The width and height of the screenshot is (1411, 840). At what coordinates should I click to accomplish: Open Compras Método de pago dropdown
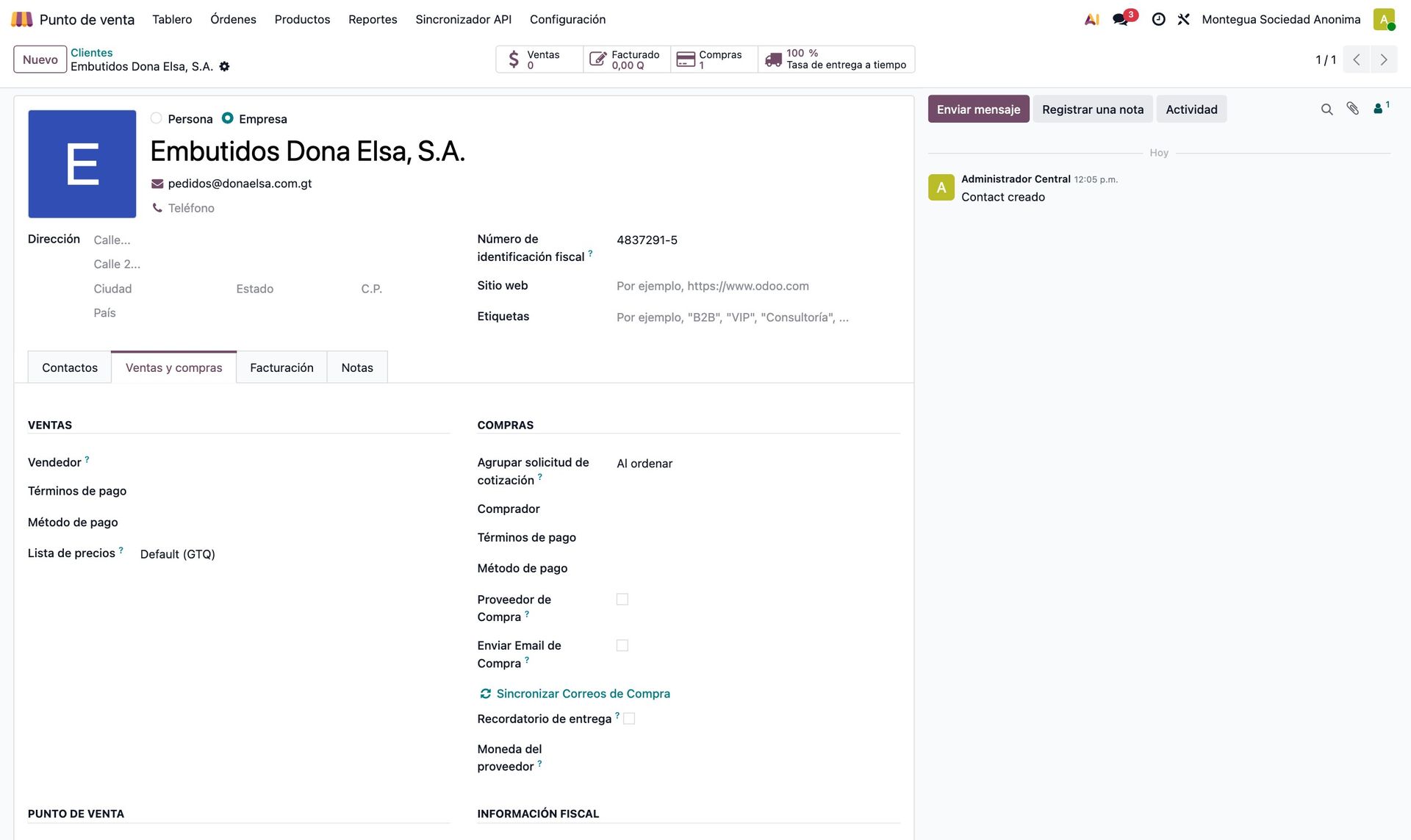(x=758, y=569)
